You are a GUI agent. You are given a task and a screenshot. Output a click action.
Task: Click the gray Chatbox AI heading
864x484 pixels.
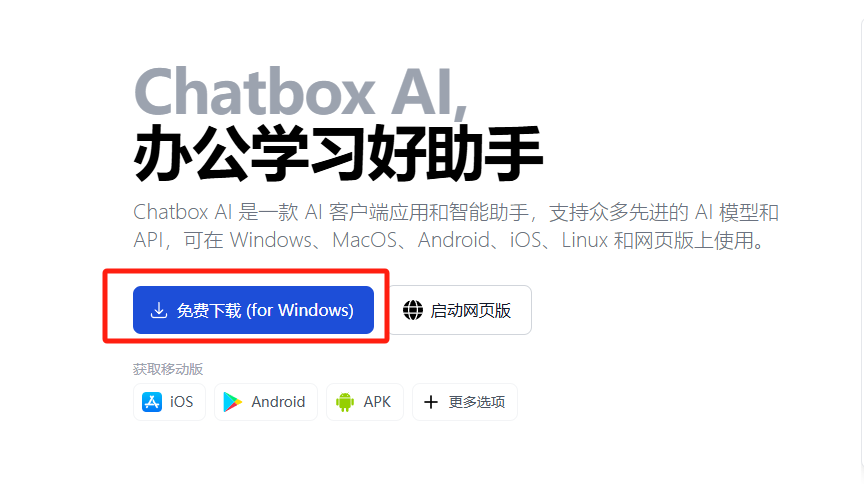[x=300, y=92]
